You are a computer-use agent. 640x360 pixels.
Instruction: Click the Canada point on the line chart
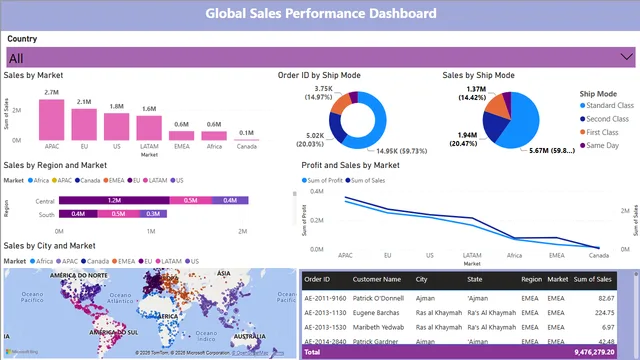599,248
